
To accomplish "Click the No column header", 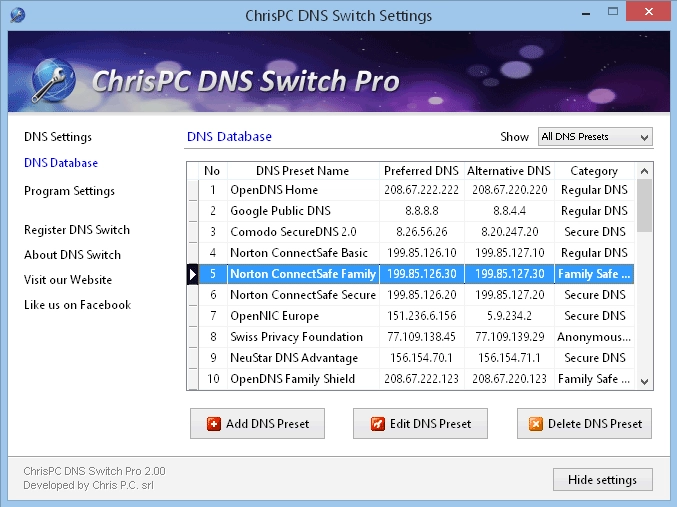I will pos(212,171).
